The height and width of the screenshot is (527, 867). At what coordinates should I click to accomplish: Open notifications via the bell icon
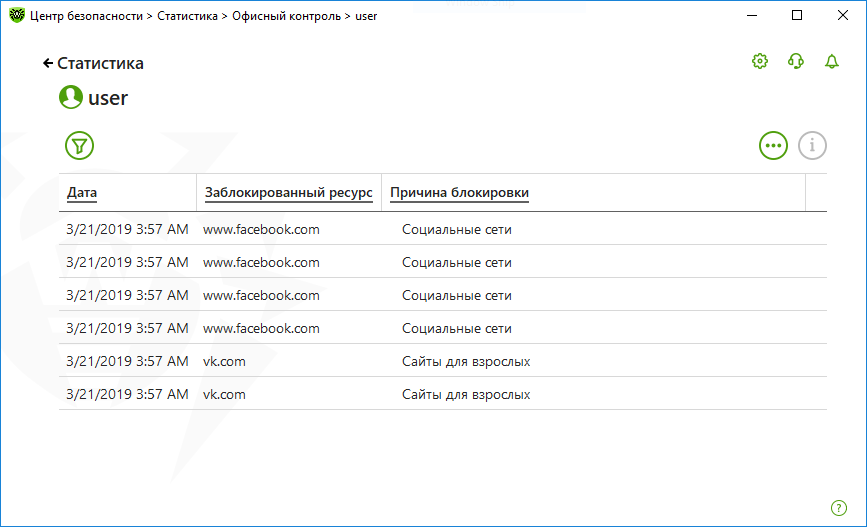click(832, 61)
